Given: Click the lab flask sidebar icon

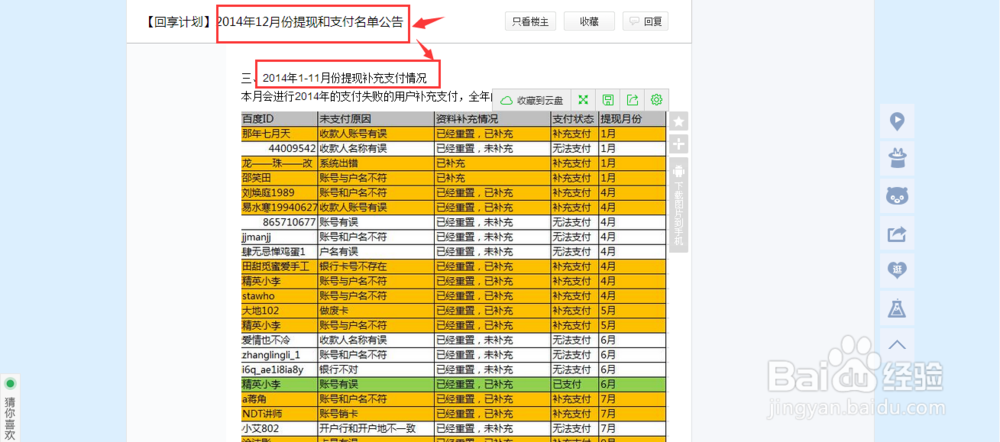Looking at the screenshot, I should point(897,308).
